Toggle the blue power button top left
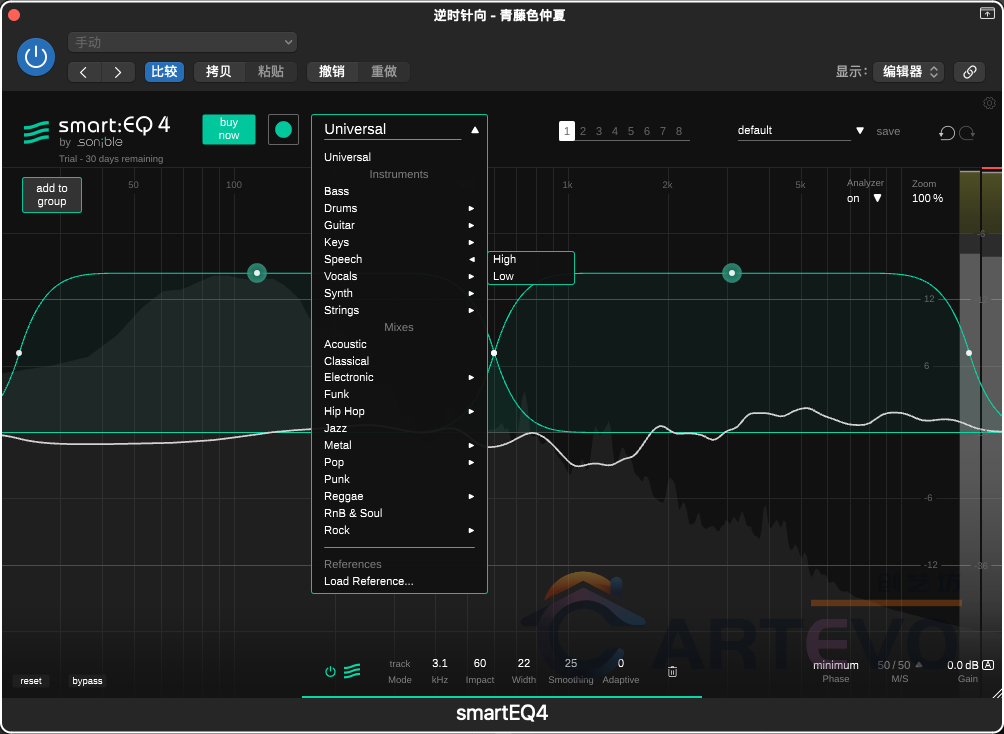 pyautogui.click(x=36, y=57)
